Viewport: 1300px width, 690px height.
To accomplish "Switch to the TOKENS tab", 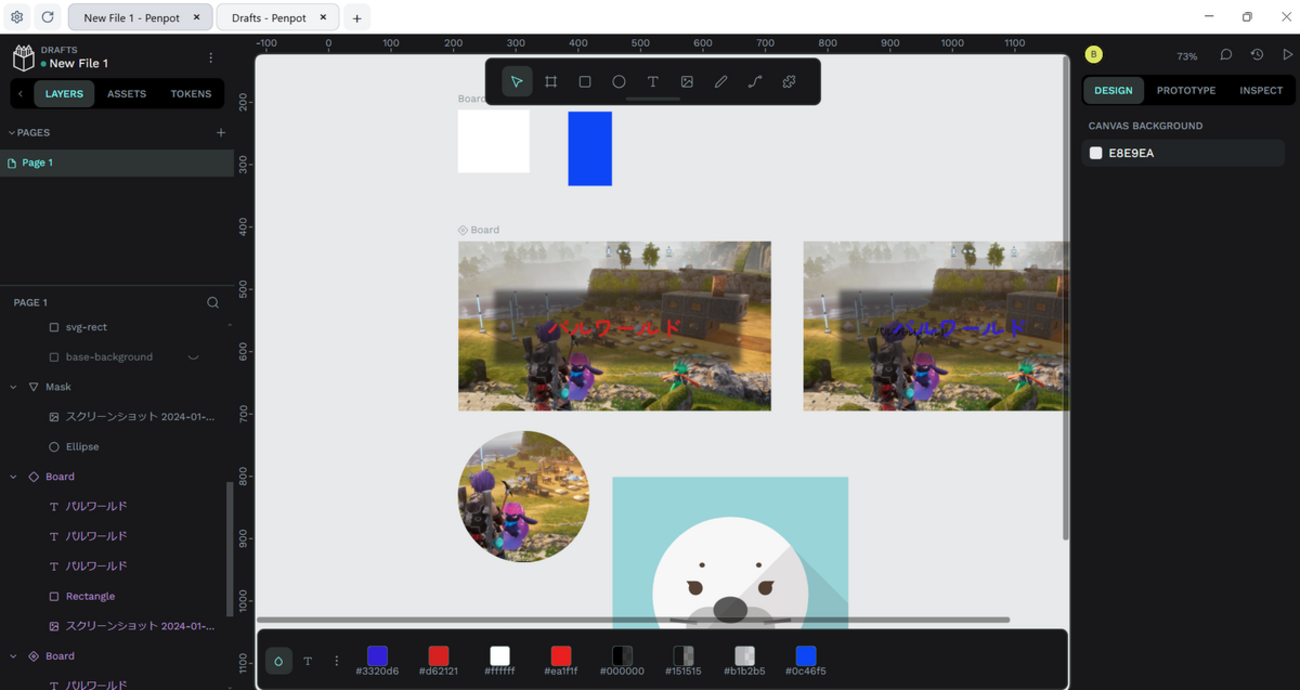I will pos(191,94).
